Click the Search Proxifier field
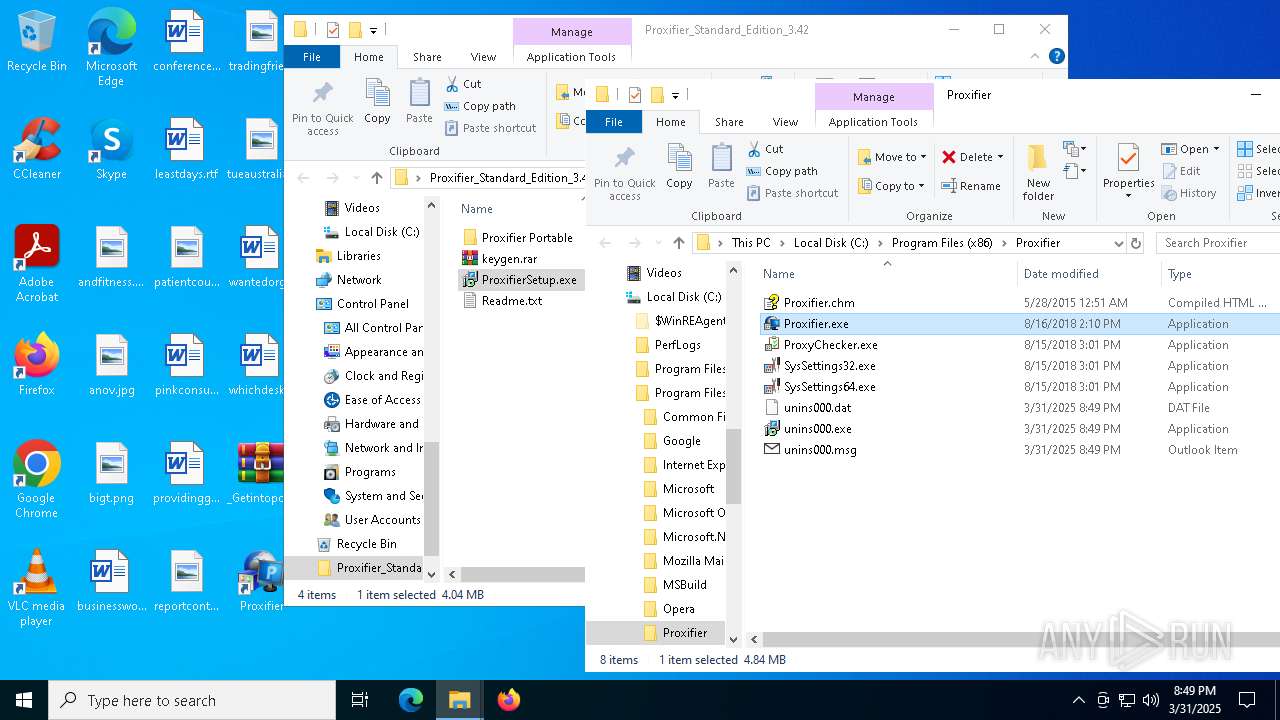1280x720 pixels. click(x=1219, y=243)
